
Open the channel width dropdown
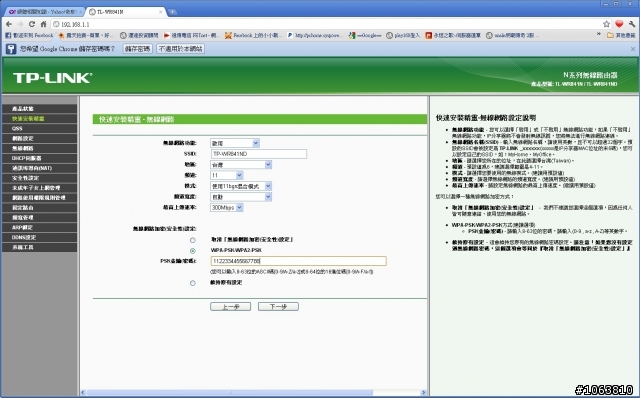(x=241, y=197)
